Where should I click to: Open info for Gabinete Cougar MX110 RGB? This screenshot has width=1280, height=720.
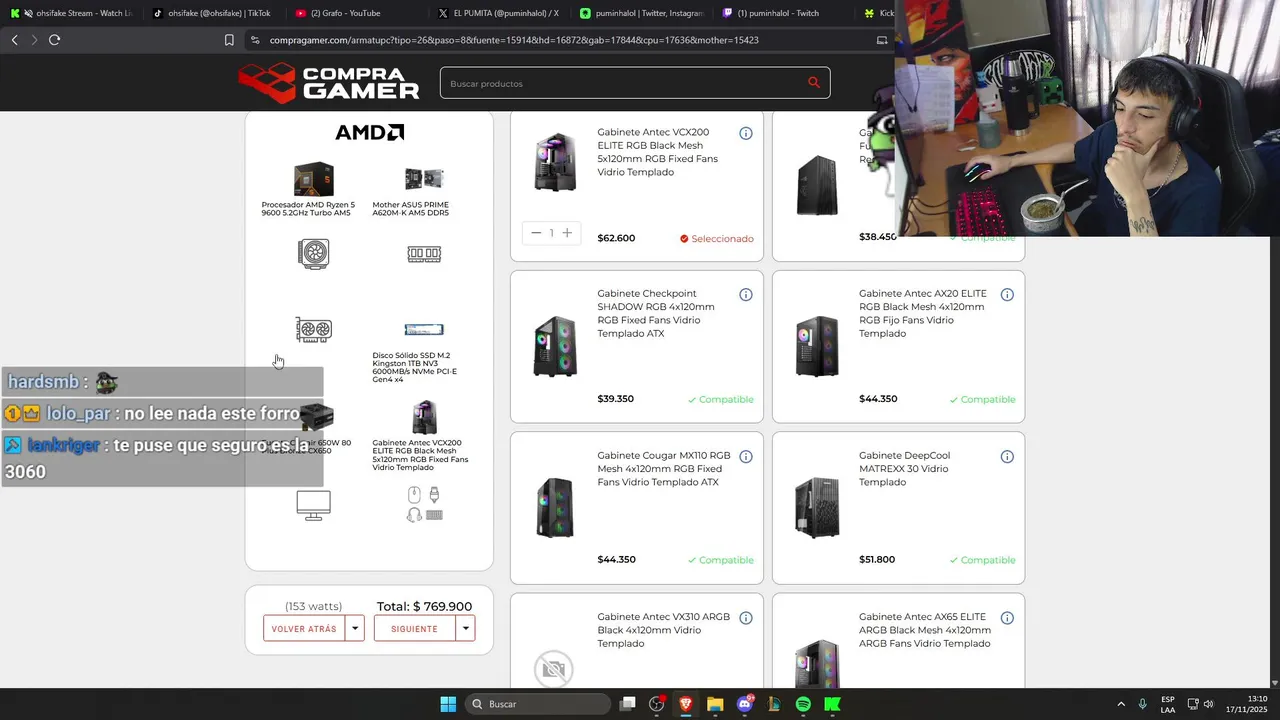coord(746,456)
